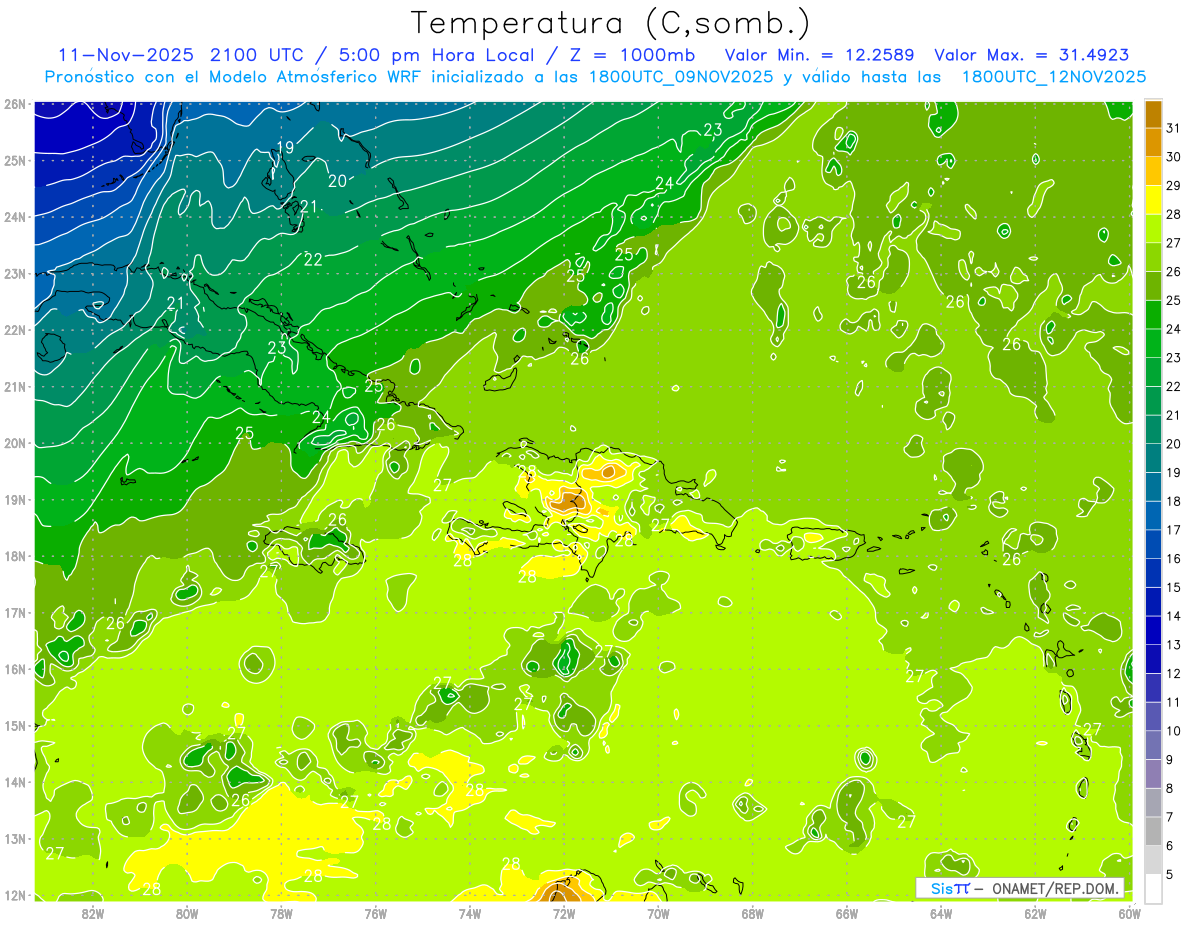Click the color scale label '30'
1200x927 pixels.
click(x=1175, y=157)
